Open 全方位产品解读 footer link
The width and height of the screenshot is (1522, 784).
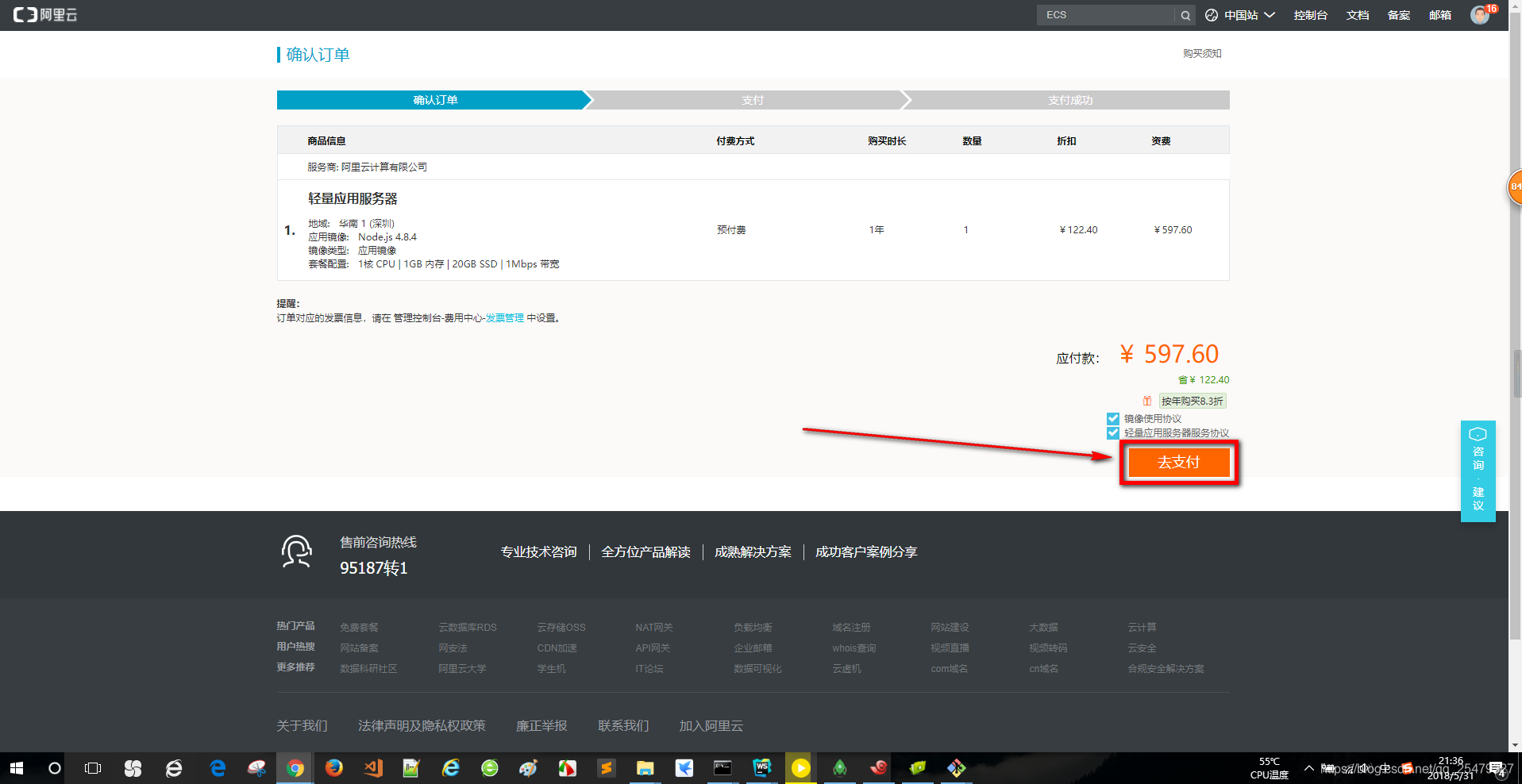(645, 551)
